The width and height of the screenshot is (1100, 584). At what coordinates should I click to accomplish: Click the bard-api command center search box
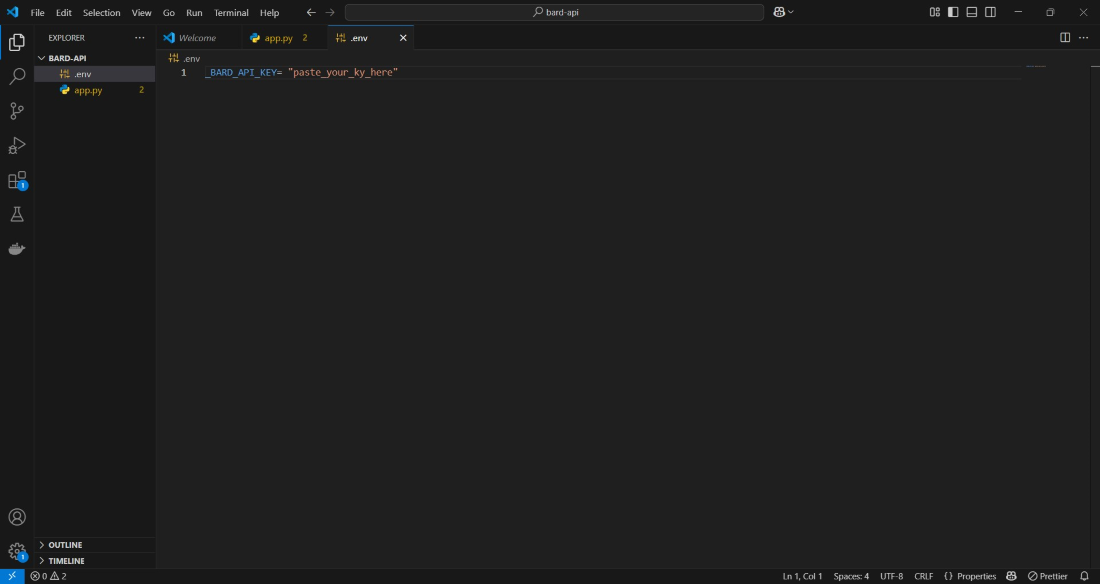[554, 13]
